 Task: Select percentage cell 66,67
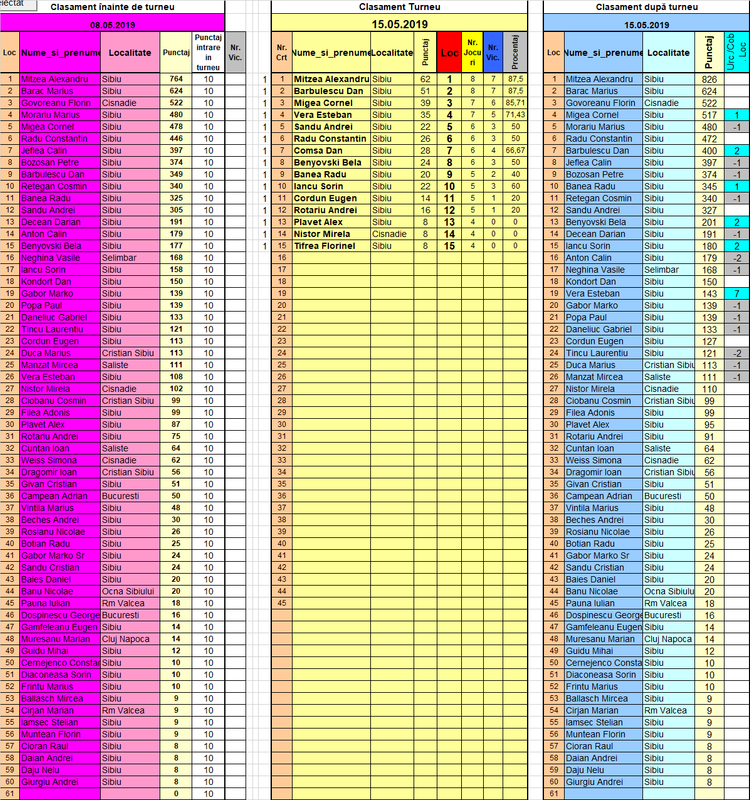click(515, 151)
